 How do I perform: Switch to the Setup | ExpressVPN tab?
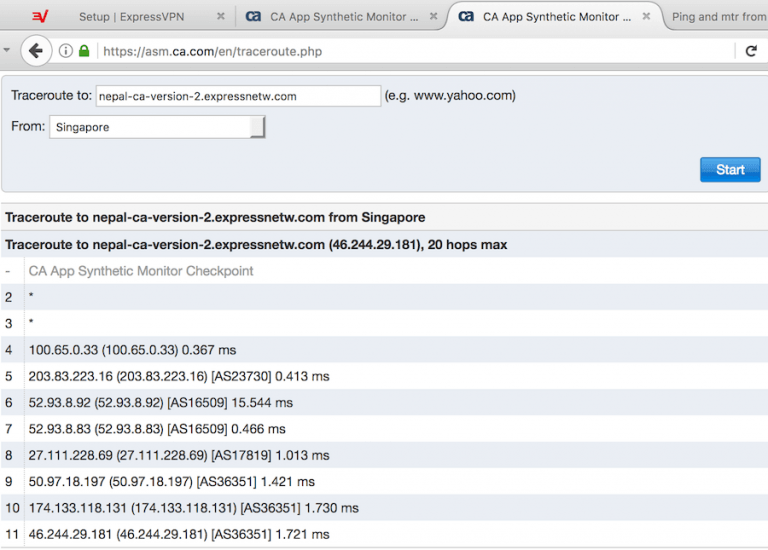(131, 17)
